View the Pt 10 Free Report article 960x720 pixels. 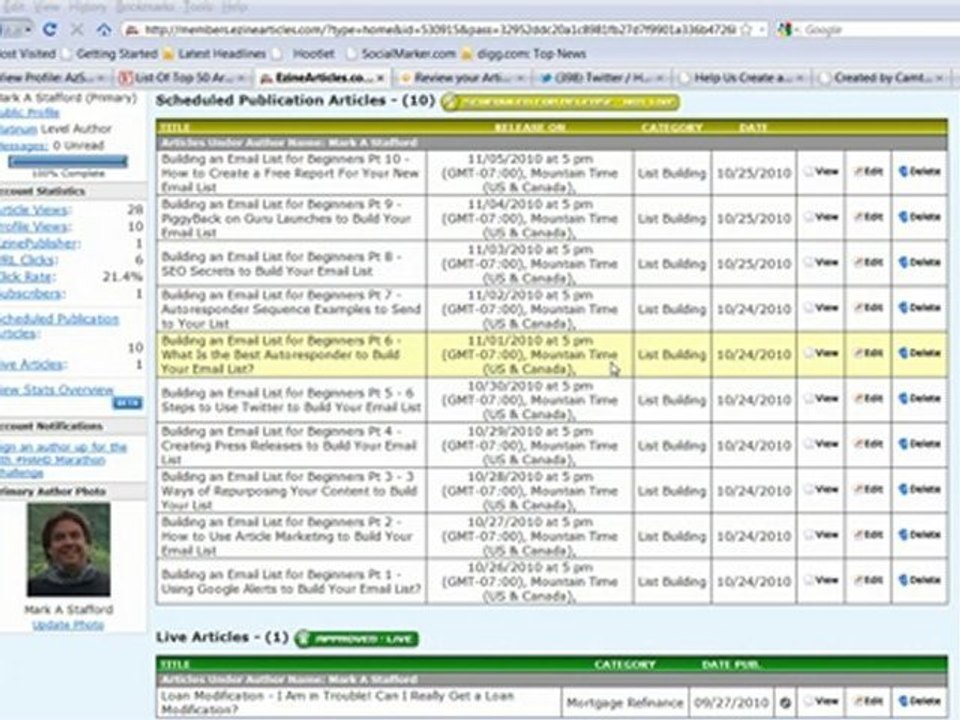821,171
